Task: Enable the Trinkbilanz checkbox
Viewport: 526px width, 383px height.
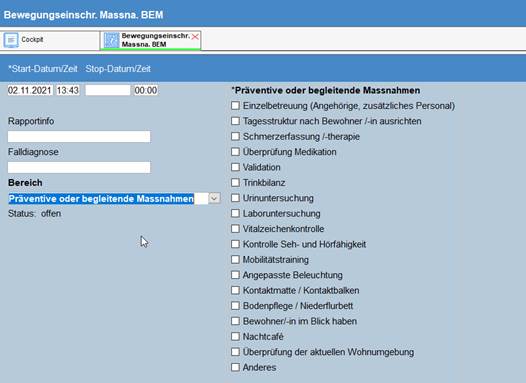Action: (235, 182)
